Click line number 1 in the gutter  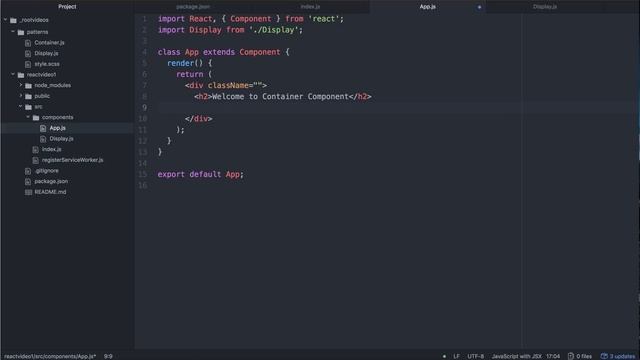pos(144,19)
